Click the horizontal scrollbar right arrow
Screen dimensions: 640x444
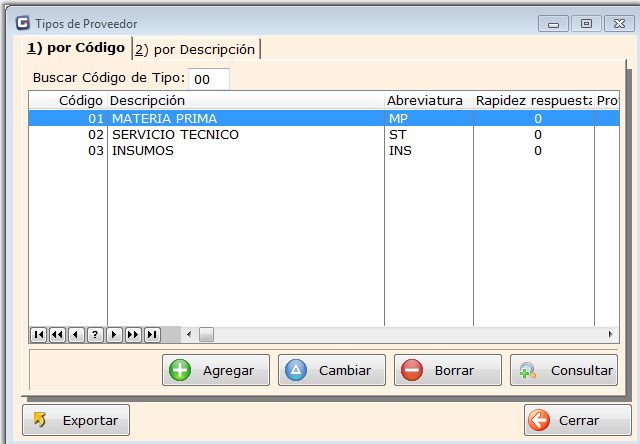point(612,335)
